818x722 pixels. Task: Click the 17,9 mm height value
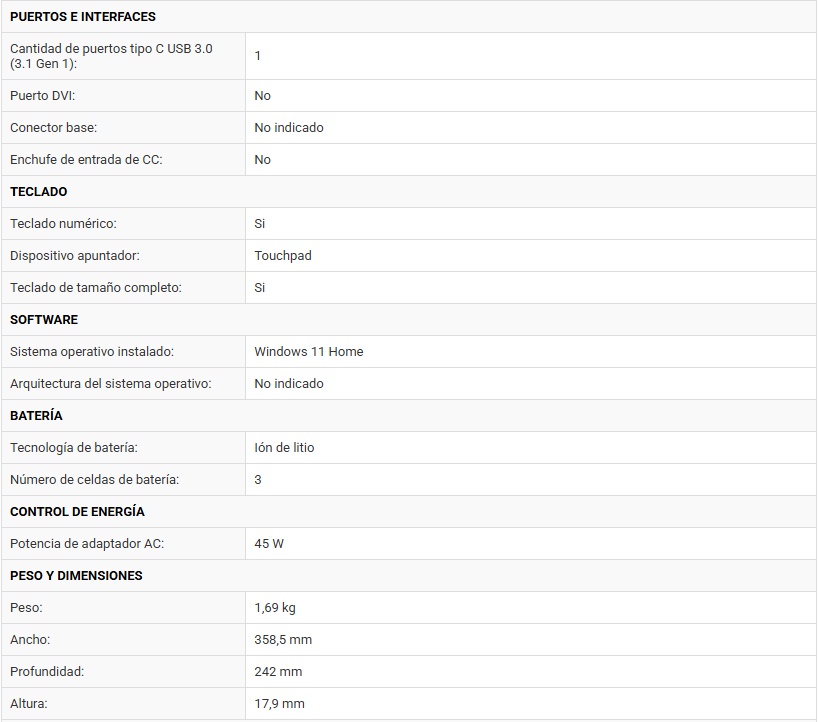(280, 704)
